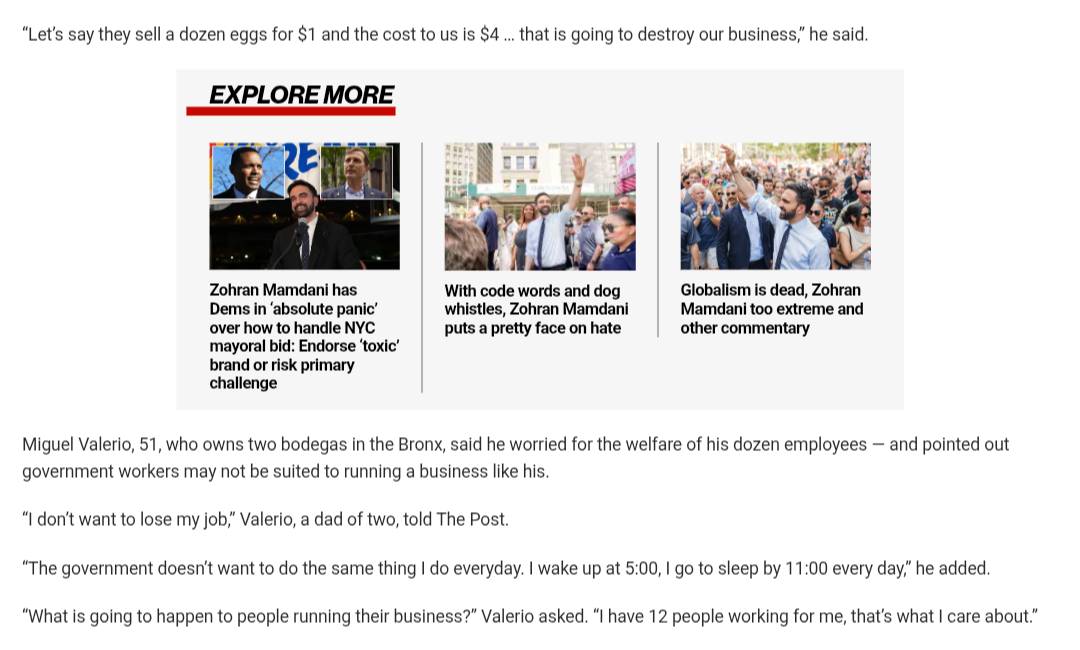Click the '12 people working for me' paragraph
Viewport: 1080px width, 650px height.
pos(530,616)
